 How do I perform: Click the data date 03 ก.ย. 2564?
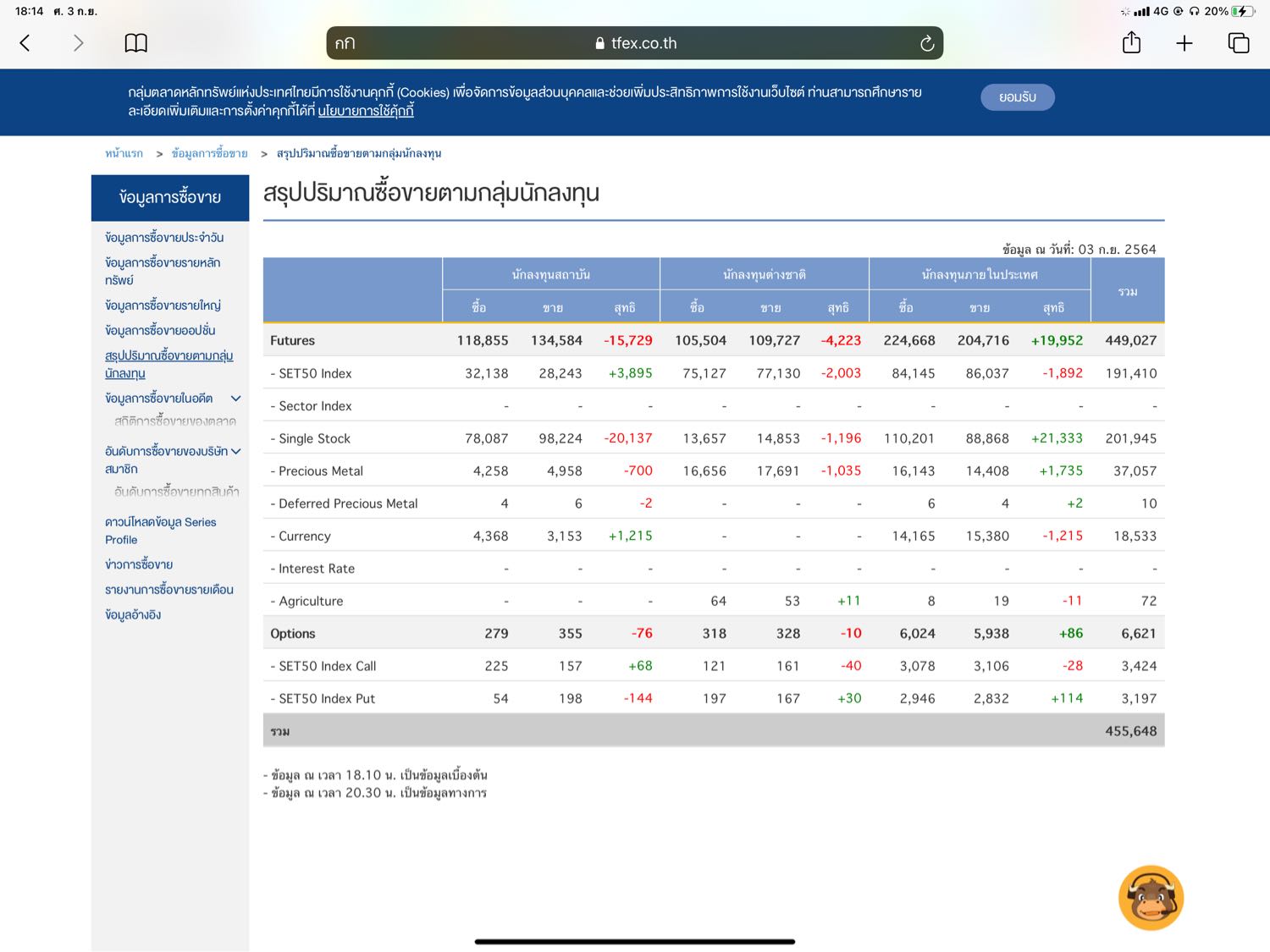click(1117, 250)
